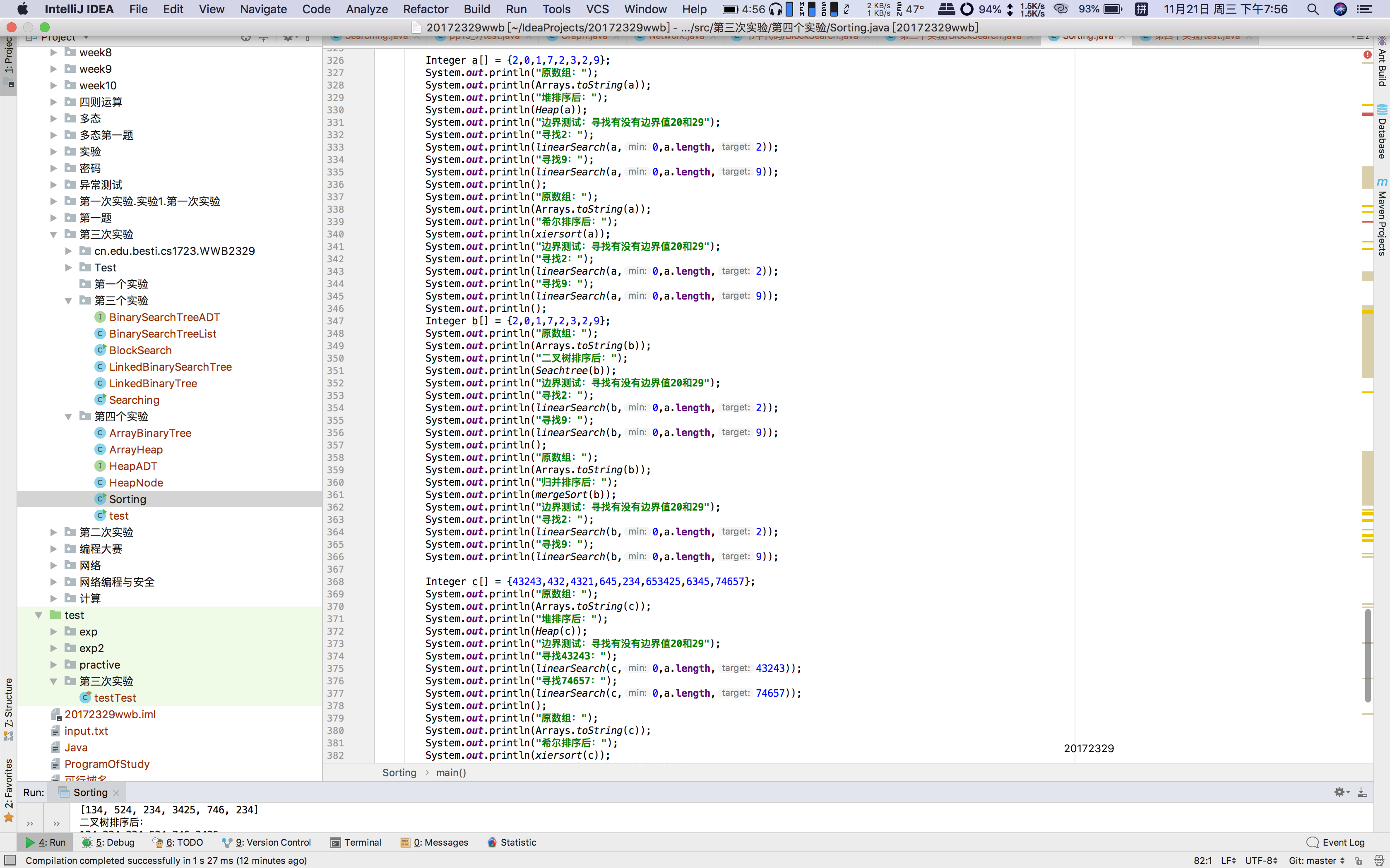This screenshot has height=868, width=1390.
Task: Expand the 网络编程与安全 folder
Action: (x=53, y=582)
